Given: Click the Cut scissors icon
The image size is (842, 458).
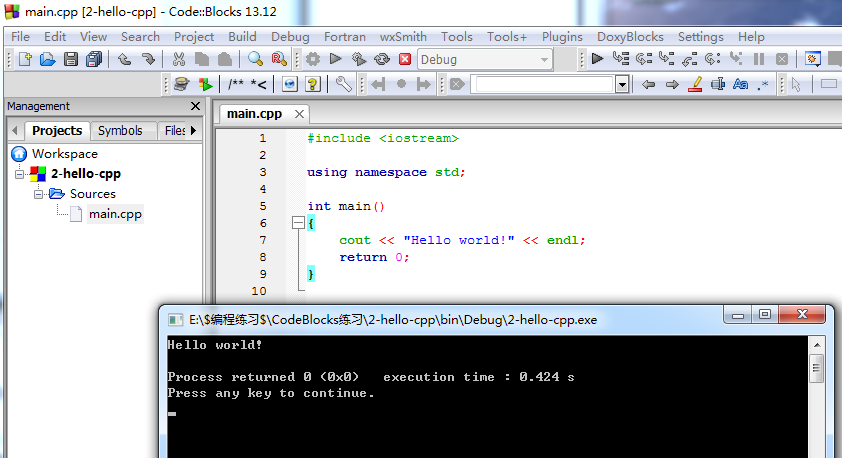Looking at the screenshot, I should pos(179,59).
